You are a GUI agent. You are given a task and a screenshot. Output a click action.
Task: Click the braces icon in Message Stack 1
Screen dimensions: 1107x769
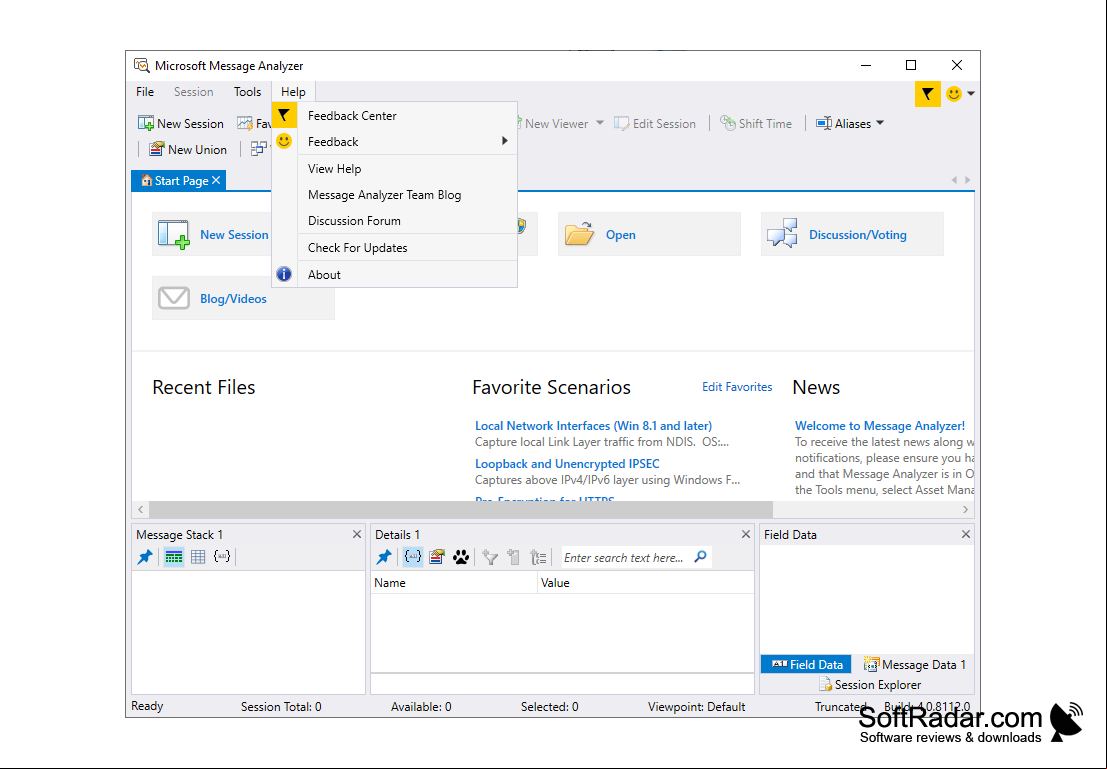tap(222, 557)
